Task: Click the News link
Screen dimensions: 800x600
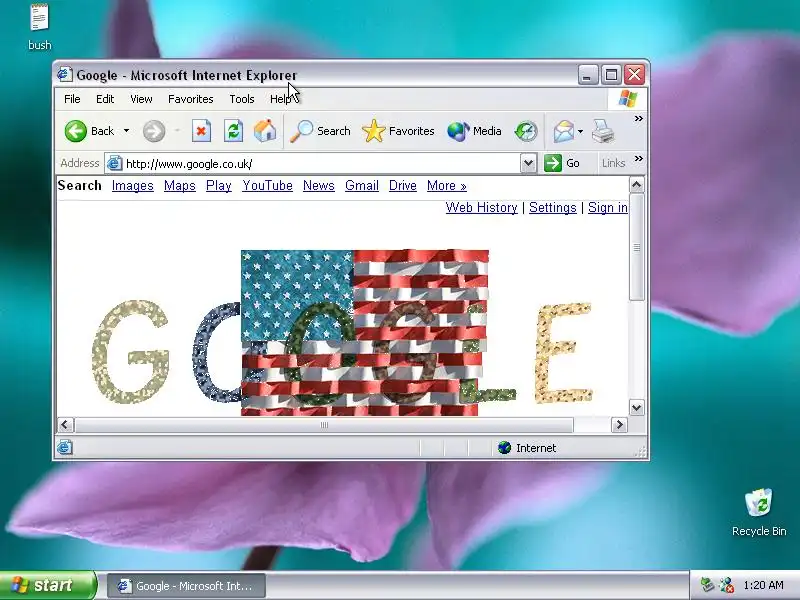Action: coord(319,186)
